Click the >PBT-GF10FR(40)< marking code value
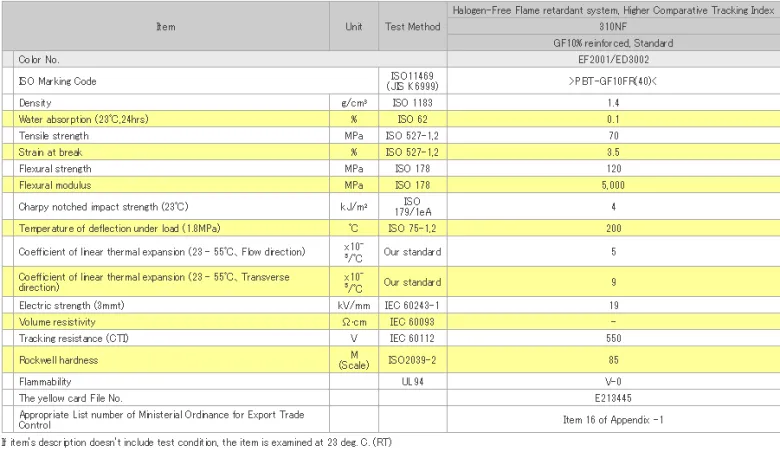 pyautogui.click(x=613, y=81)
